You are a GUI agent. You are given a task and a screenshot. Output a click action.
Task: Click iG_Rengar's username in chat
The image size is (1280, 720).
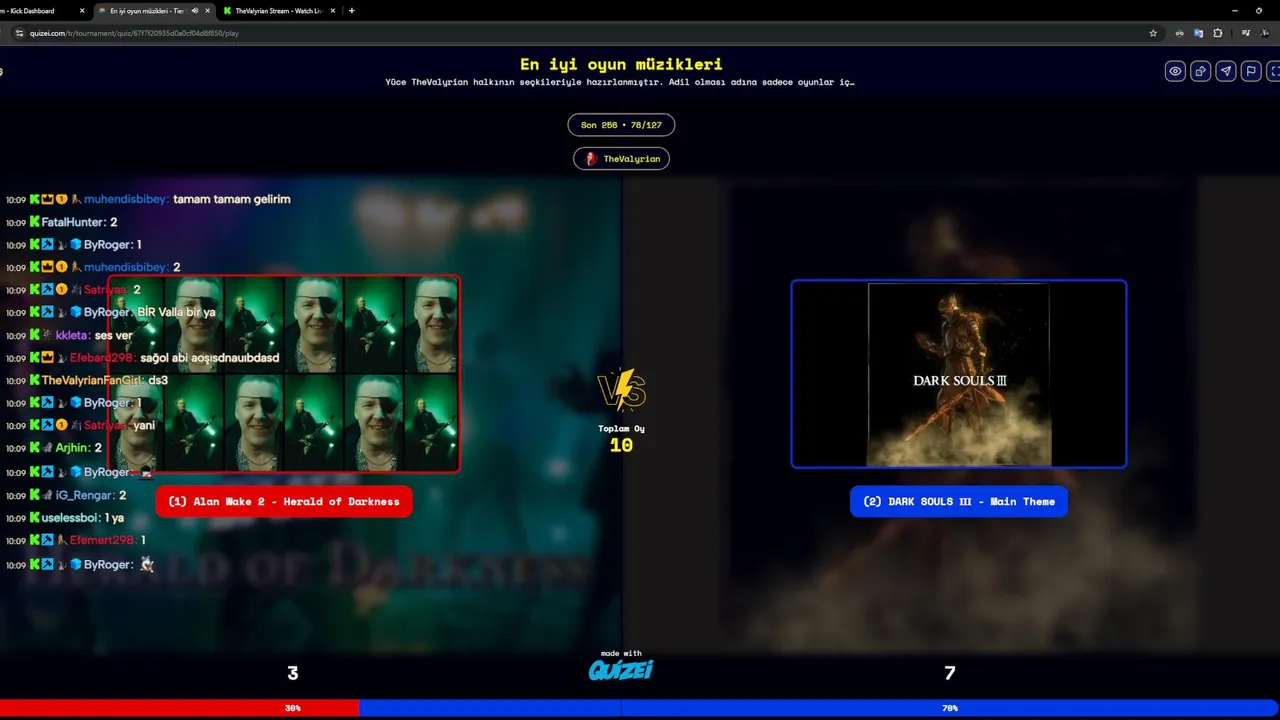pos(85,495)
